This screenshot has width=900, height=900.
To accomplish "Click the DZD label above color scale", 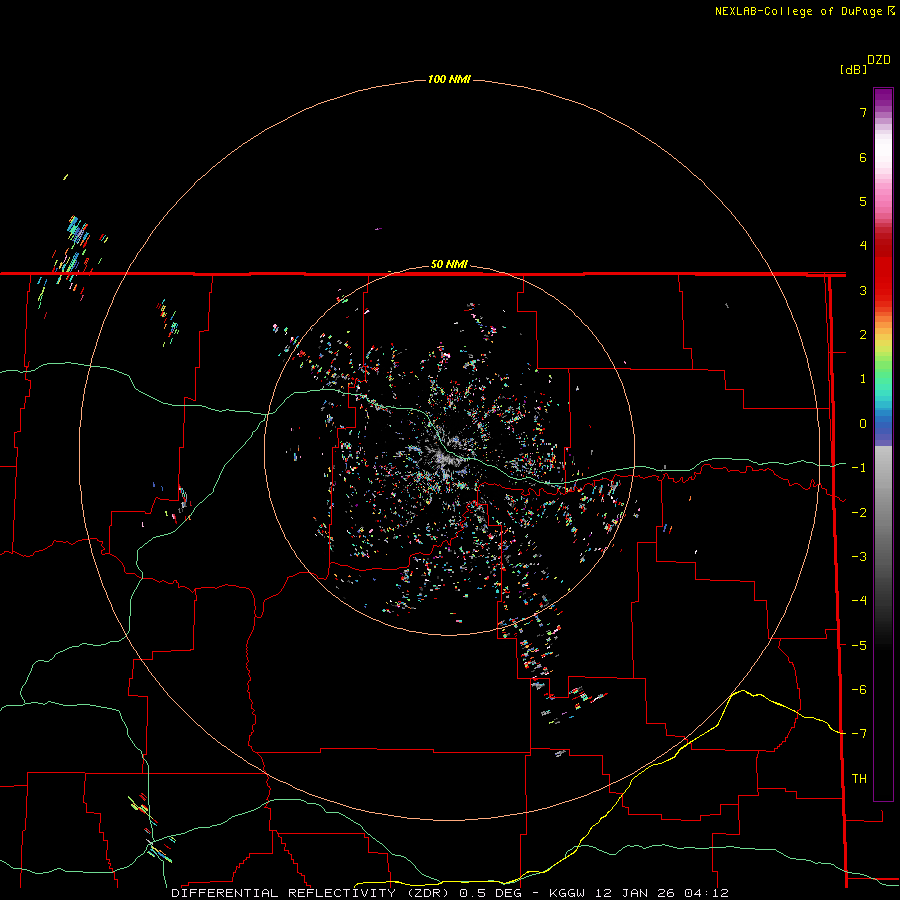I will (x=879, y=60).
